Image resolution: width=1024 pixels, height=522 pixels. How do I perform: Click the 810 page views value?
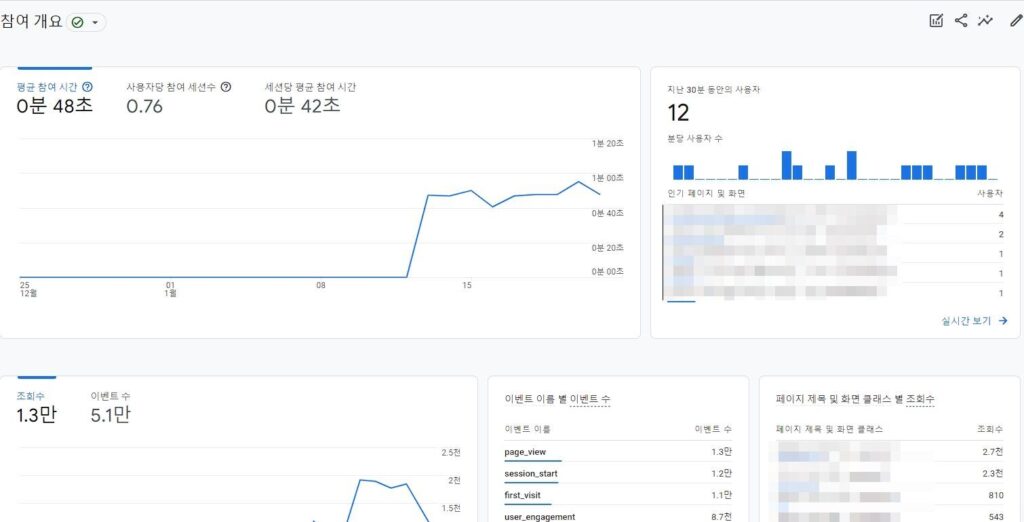point(996,495)
